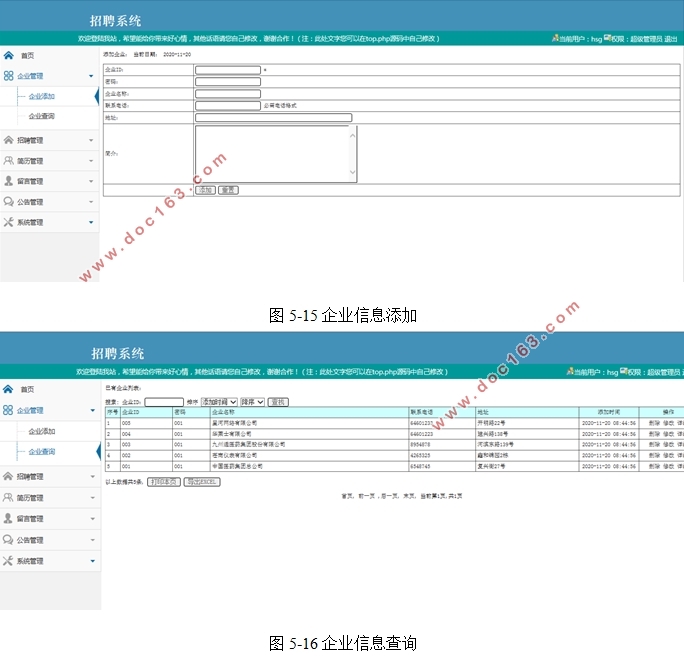
Task: Click the 简介 text area scroll-down arrow
Action: 352,172
